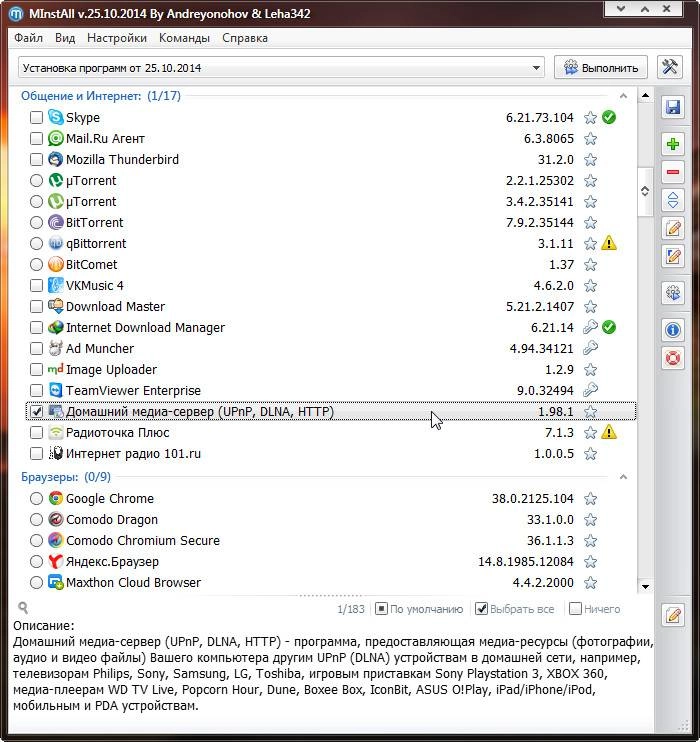700x742 pixels.
Task: Open the Настройки menu
Action: tap(117, 38)
